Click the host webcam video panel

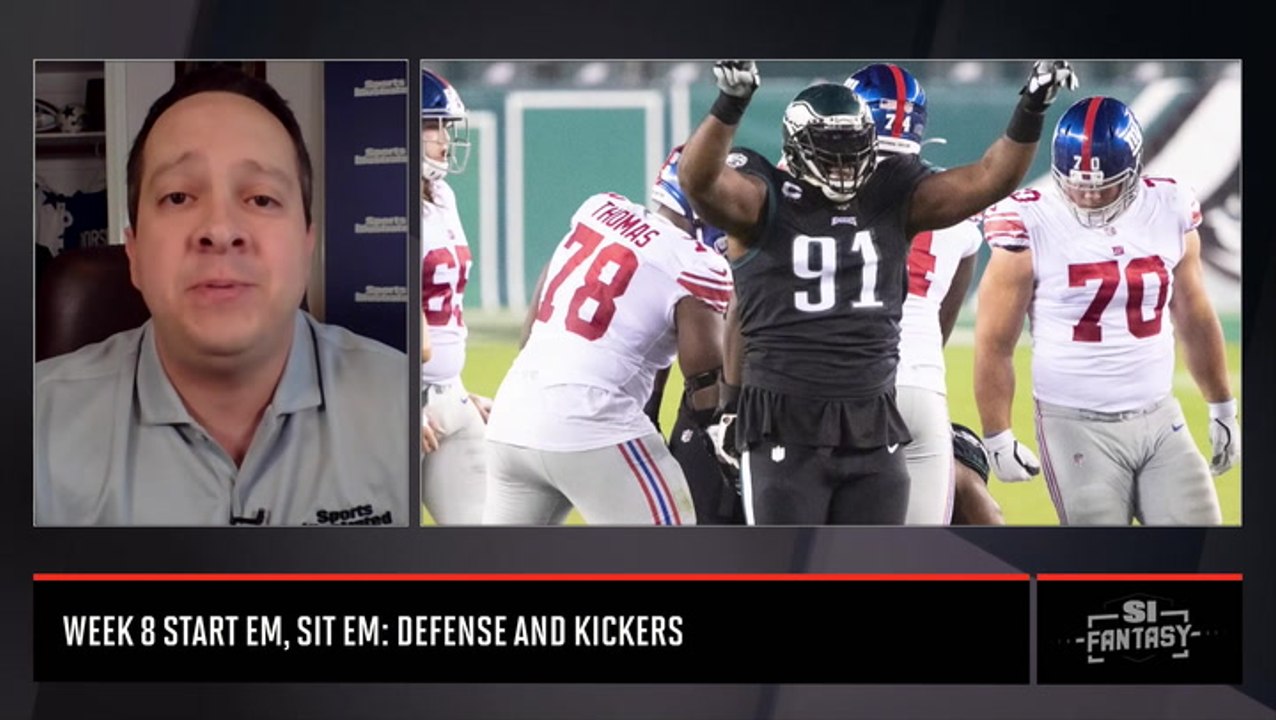pos(221,293)
